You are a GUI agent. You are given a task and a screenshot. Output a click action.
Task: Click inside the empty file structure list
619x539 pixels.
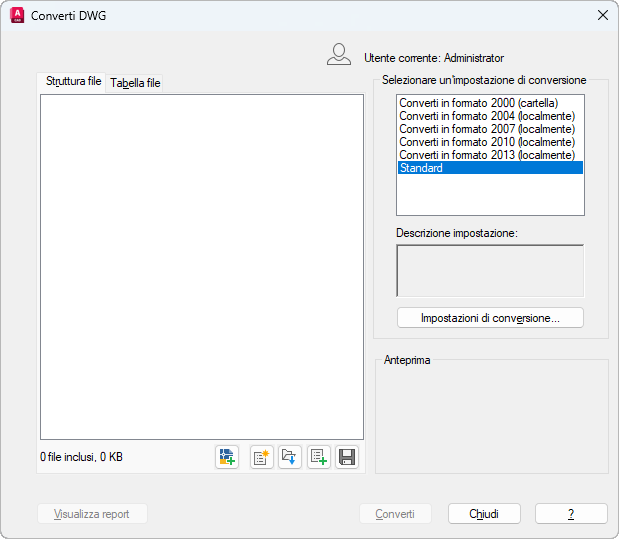[202, 267]
